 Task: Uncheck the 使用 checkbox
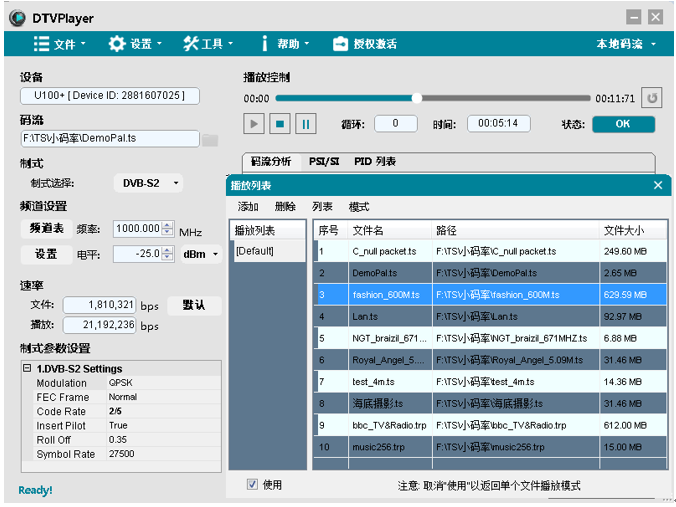pyautogui.click(x=252, y=484)
